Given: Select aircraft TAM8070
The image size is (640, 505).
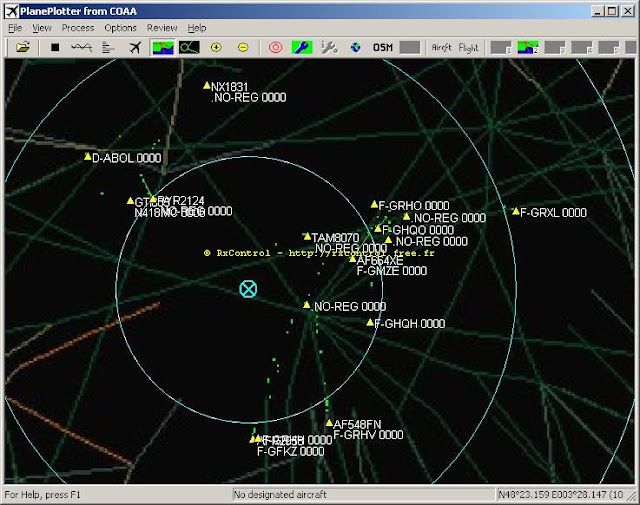Looking at the screenshot, I should click(307, 236).
